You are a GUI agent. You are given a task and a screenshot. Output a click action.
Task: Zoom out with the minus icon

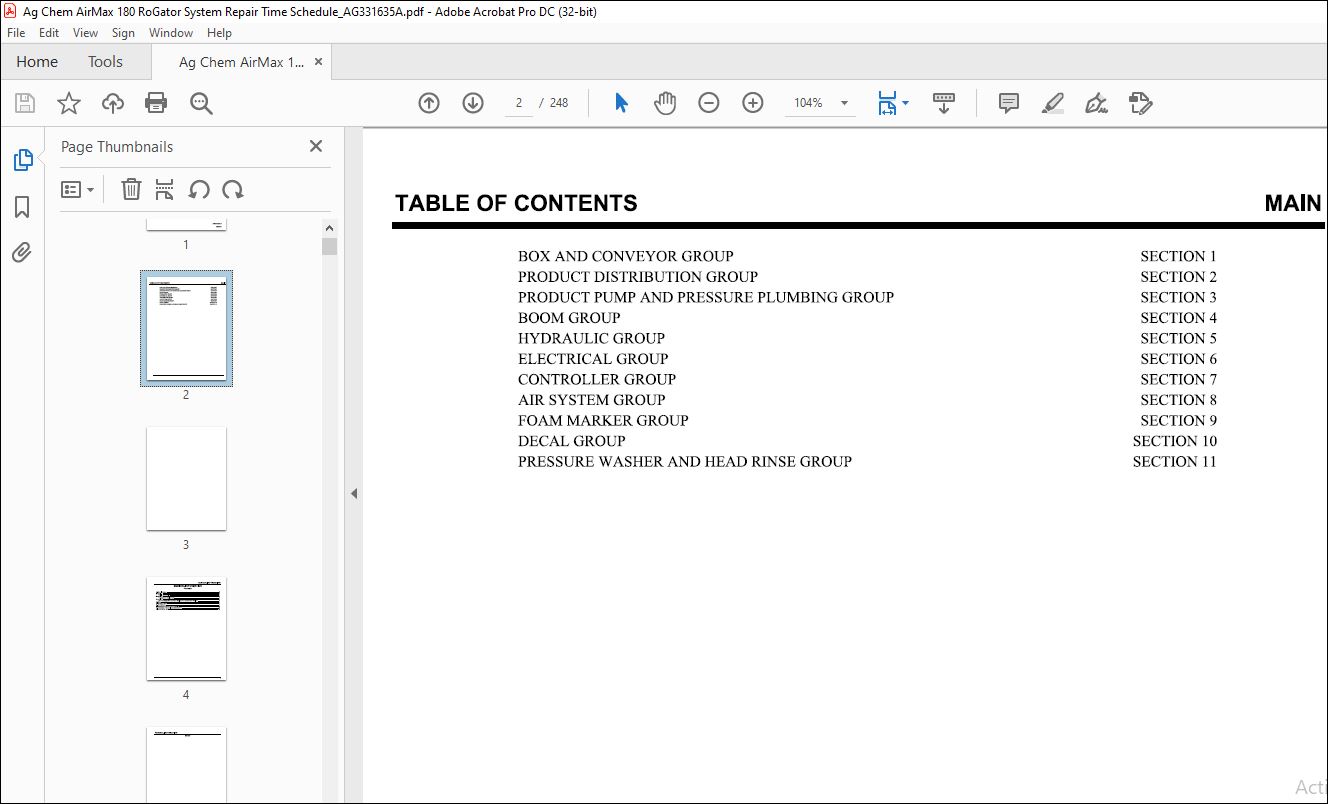pyautogui.click(x=709, y=103)
